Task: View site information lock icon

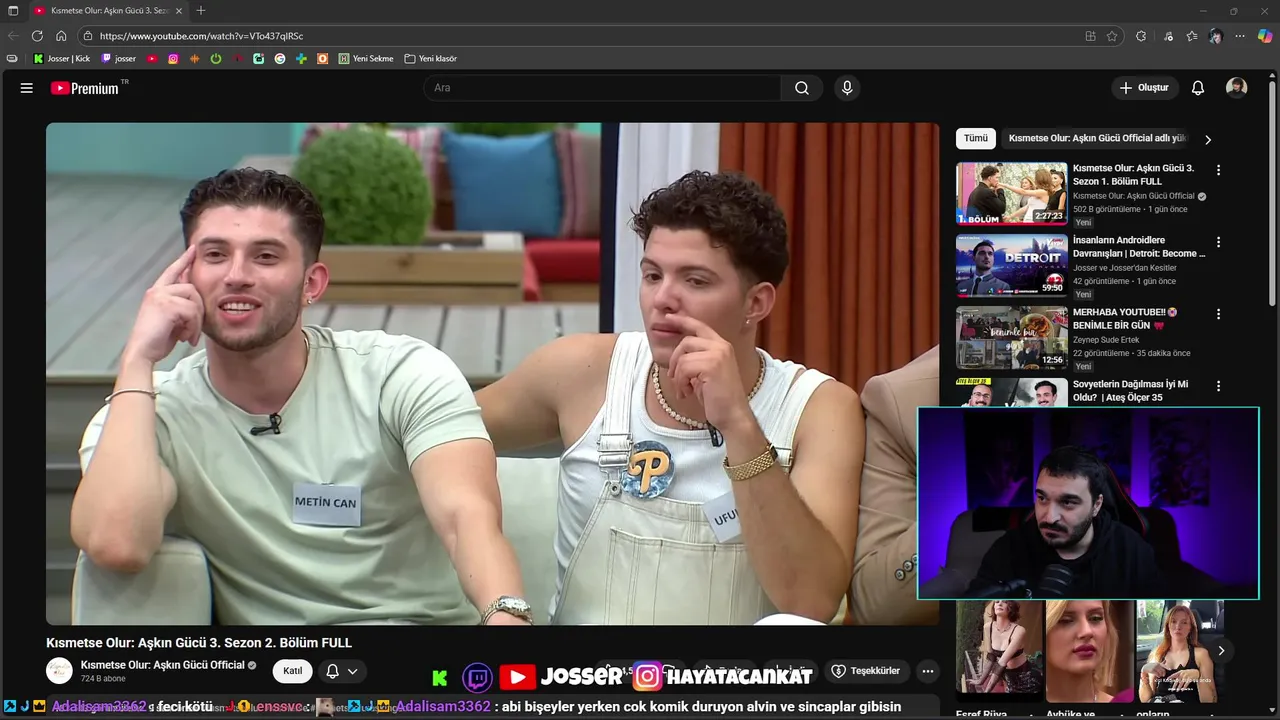Action: [x=88, y=36]
